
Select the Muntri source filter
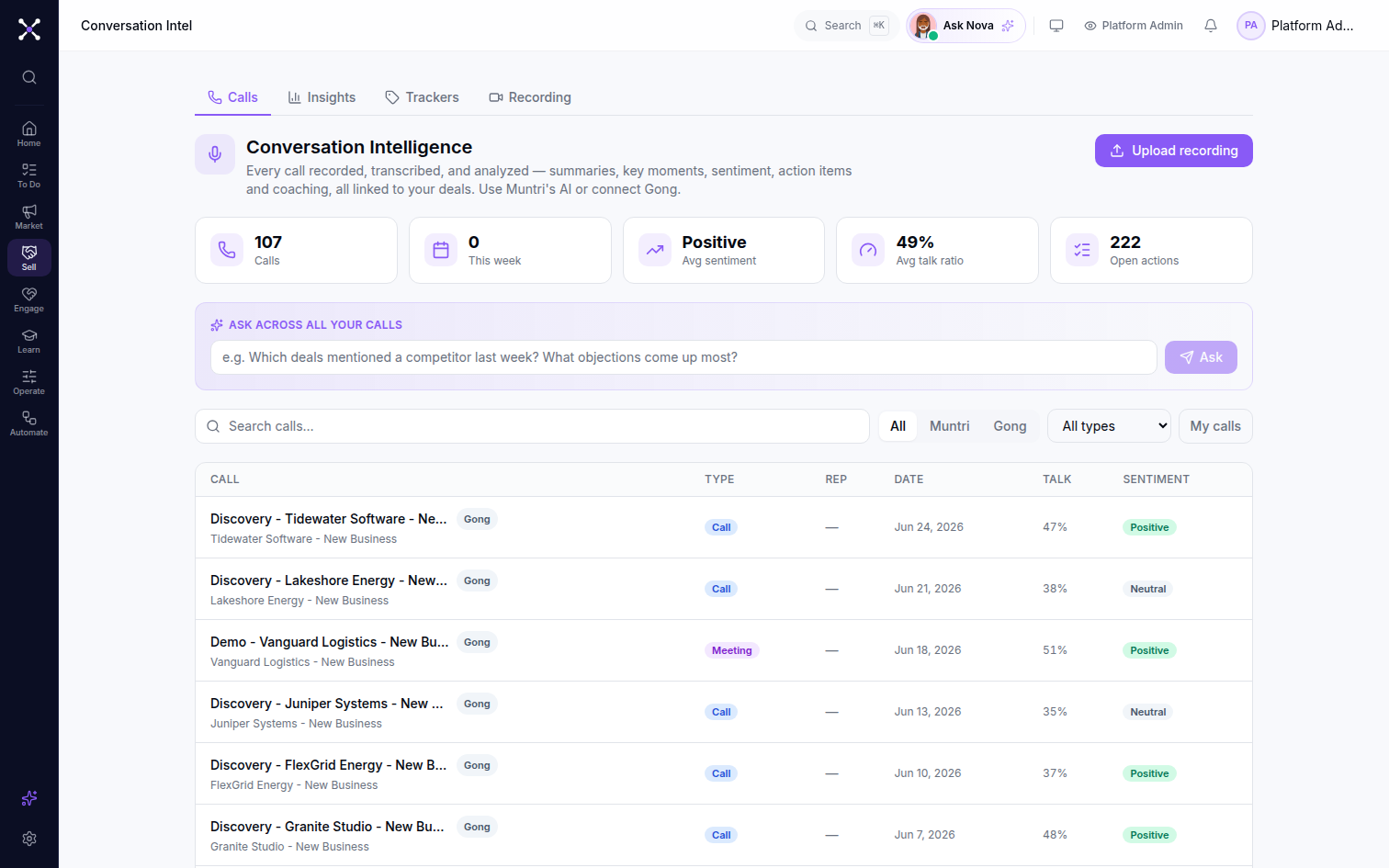pyautogui.click(x=949, y=426)
